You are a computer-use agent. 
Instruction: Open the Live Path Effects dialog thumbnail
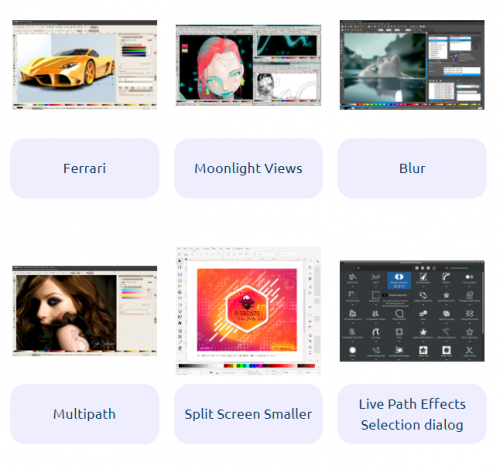[412, 311]
